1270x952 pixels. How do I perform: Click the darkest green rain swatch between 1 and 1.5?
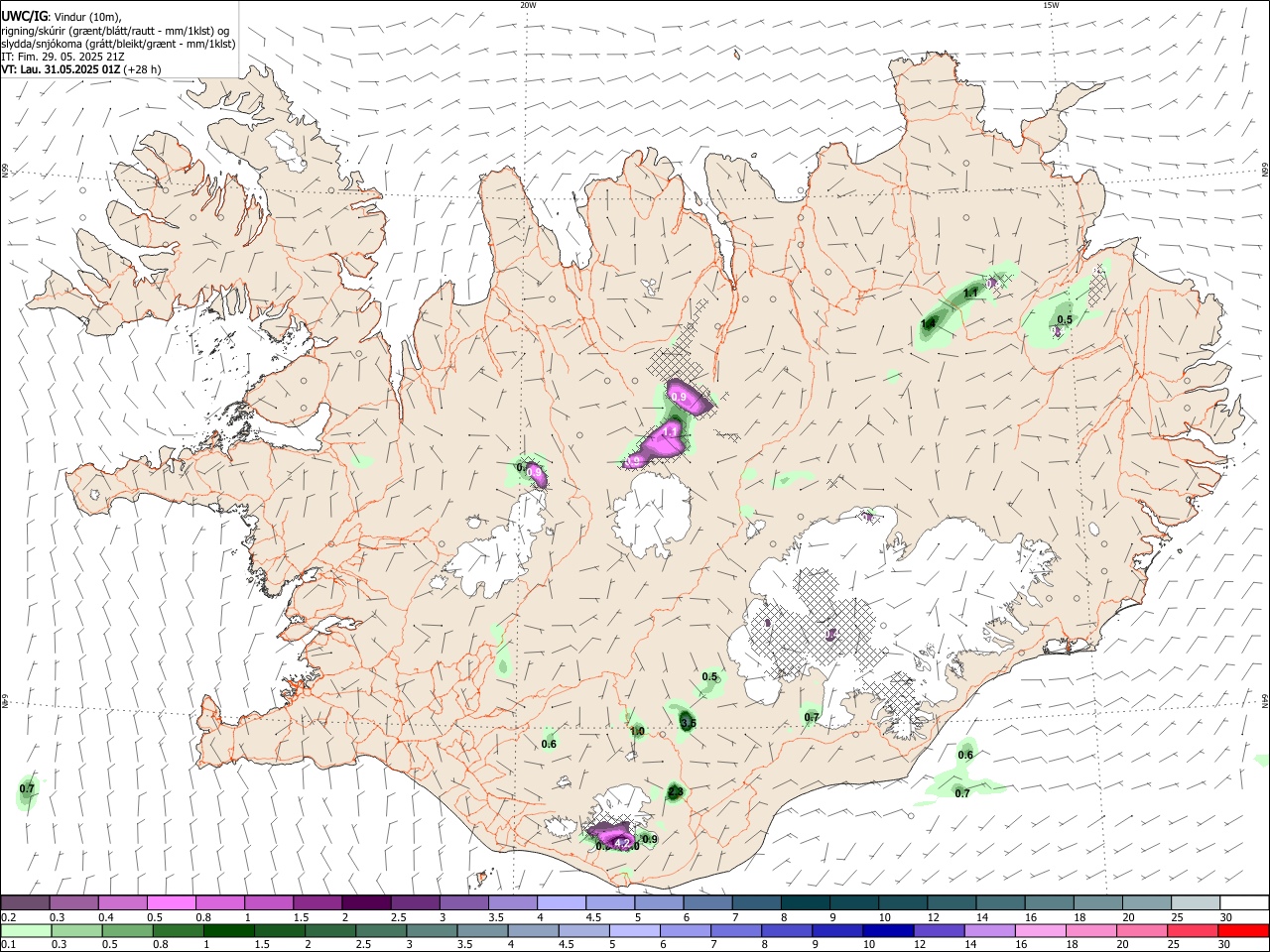(x=229, y=930)
